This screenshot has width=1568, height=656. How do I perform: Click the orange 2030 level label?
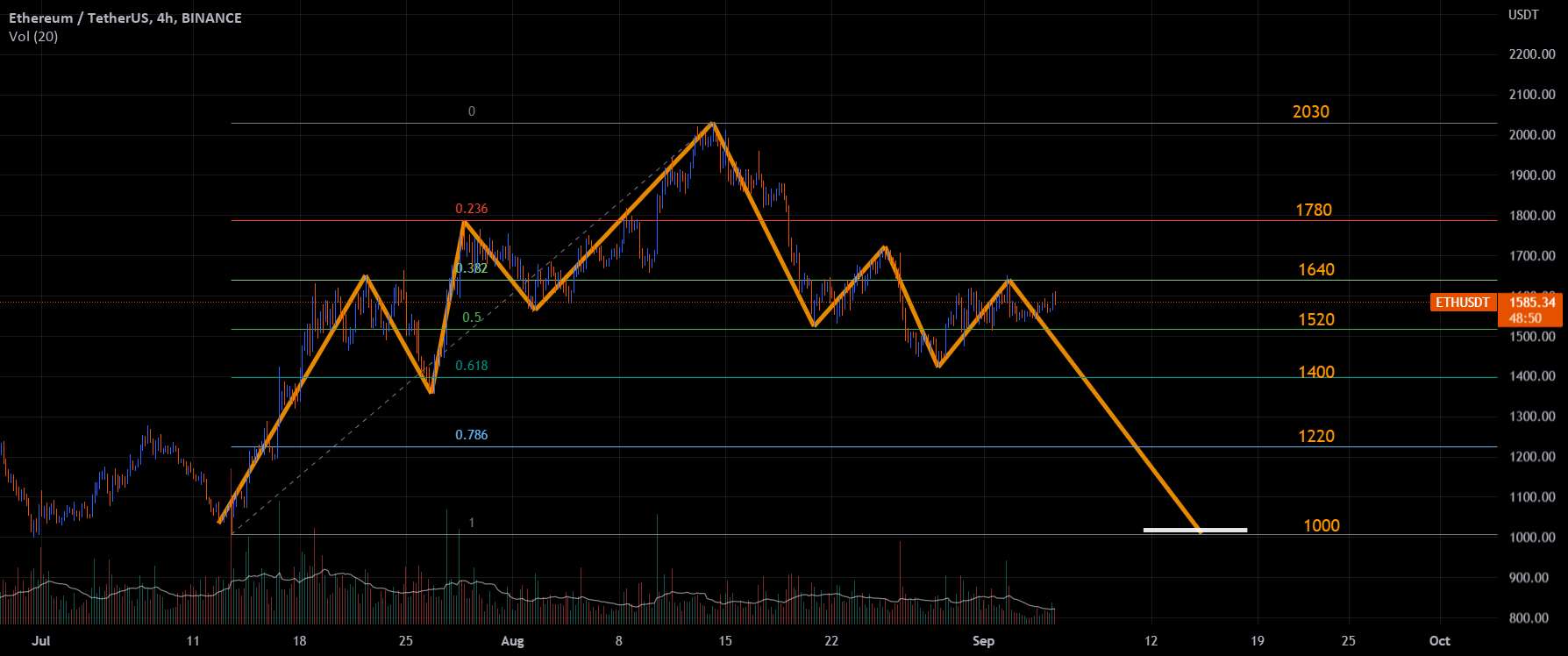click(1311, 111)
